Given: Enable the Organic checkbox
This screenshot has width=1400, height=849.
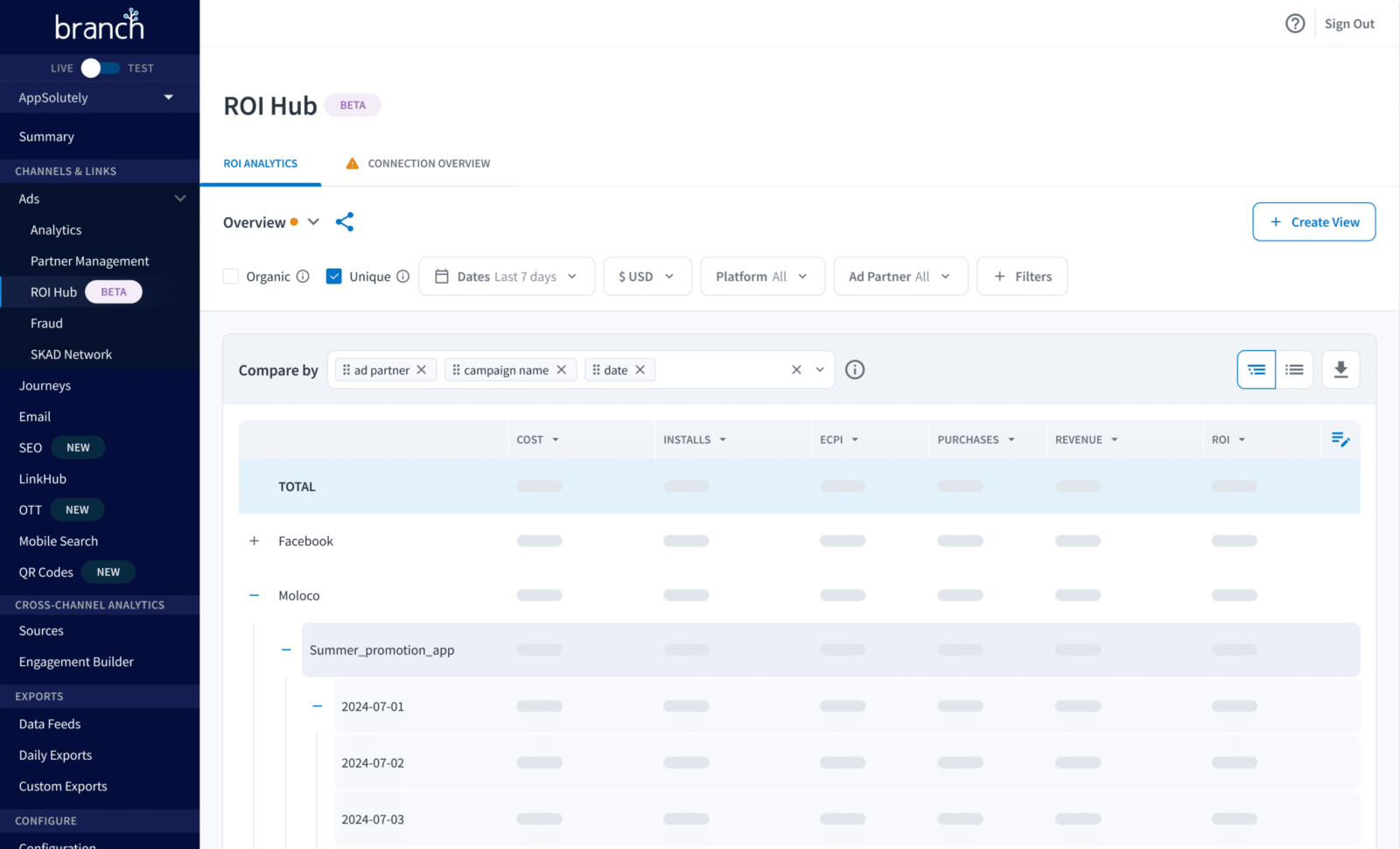Looking at the screenshot, I should click(x=231, y=276).
